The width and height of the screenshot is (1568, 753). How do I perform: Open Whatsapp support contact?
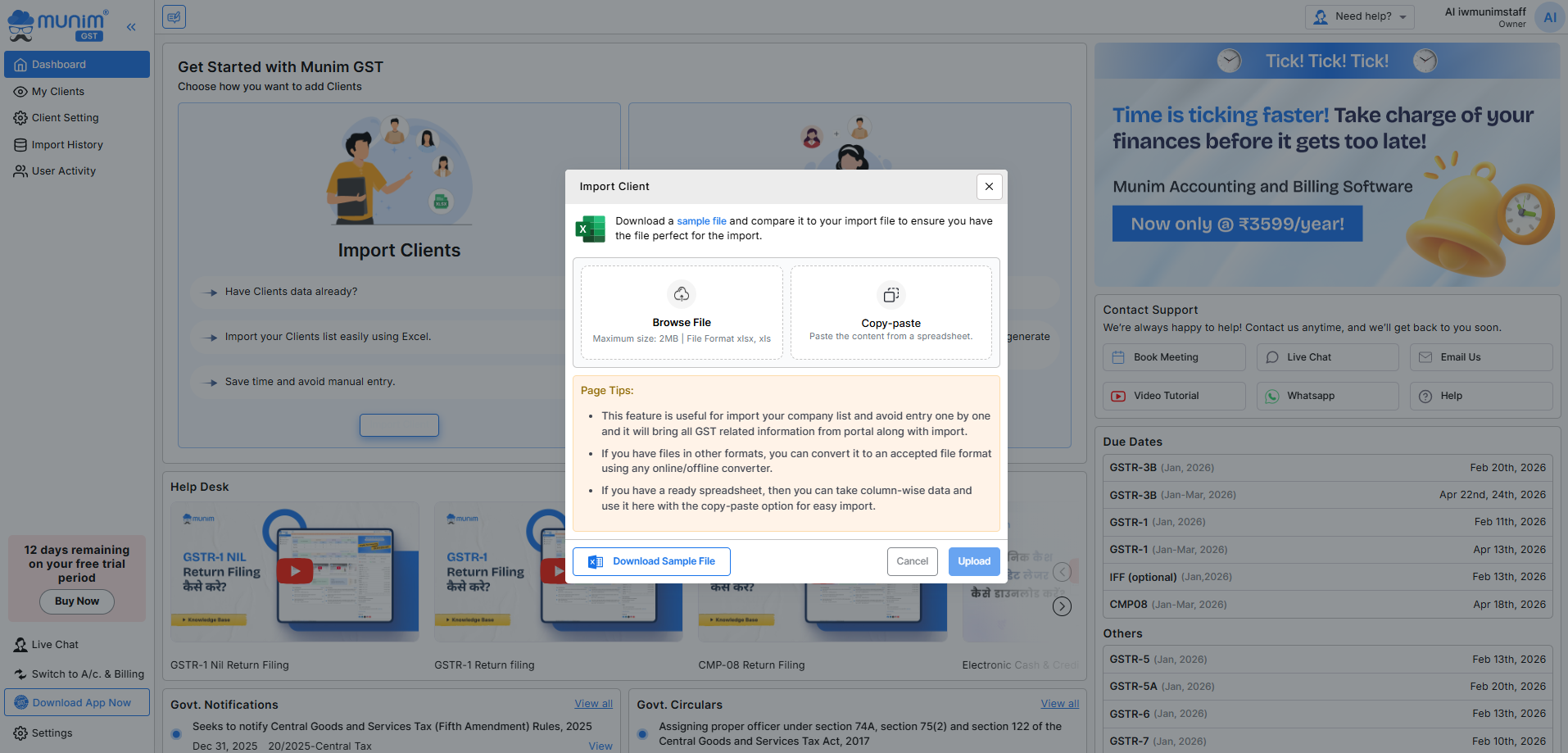tap(1326, 396)
